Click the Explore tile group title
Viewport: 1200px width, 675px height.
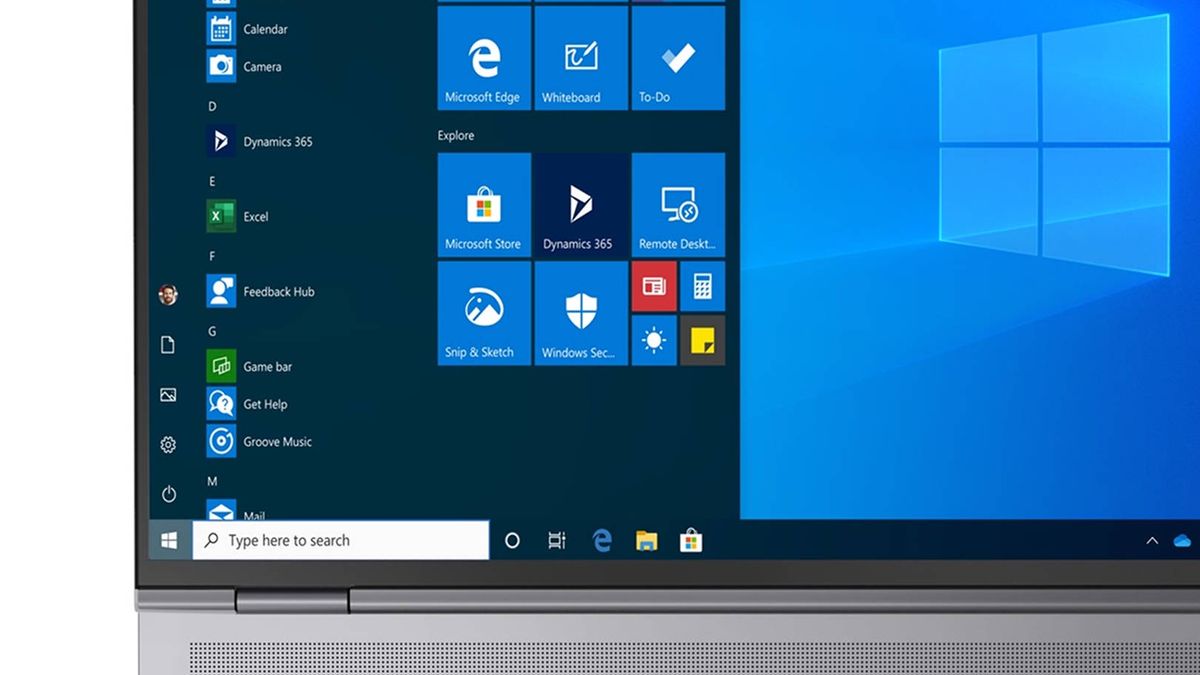pos(456,135)
